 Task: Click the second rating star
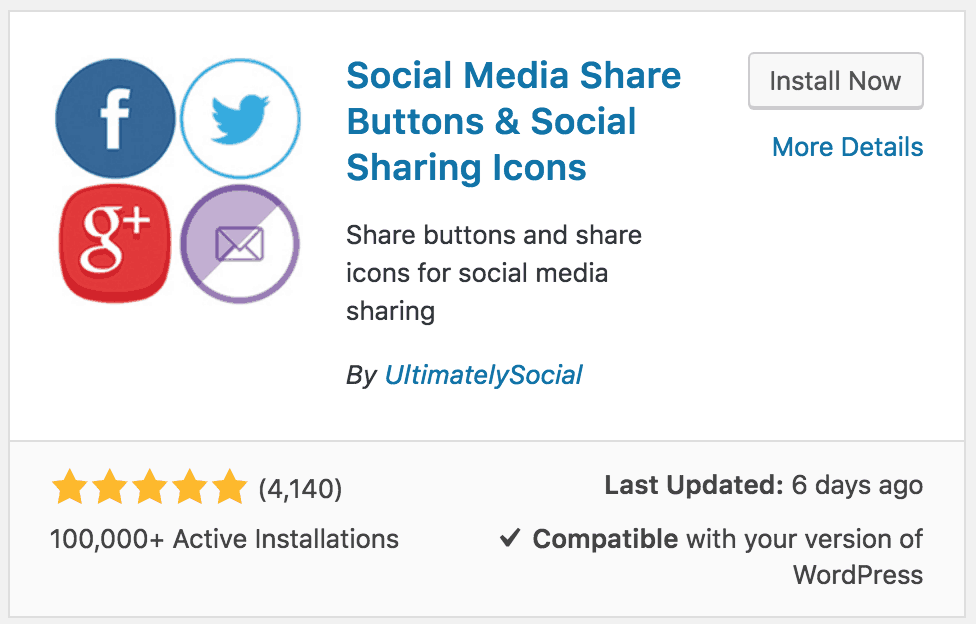(110, 486)
